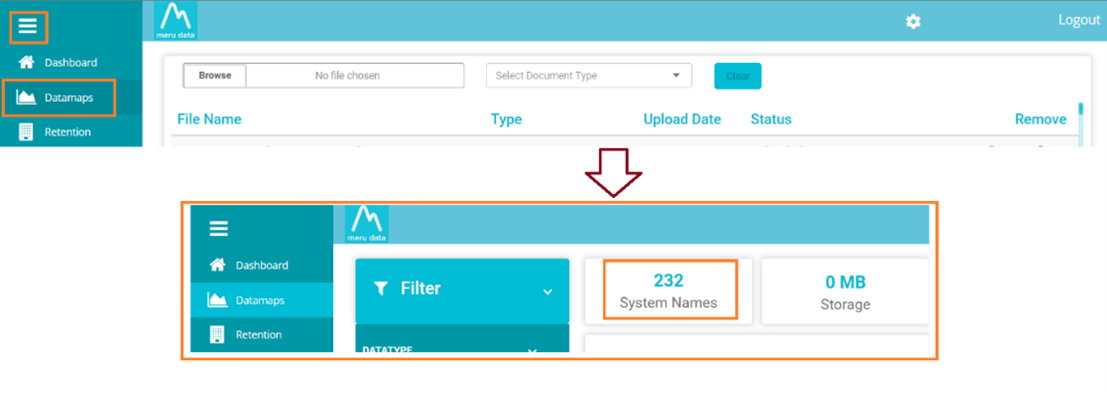
Task: Click the hamburger icon in the lower screenshot
Action: click(x=219, y=229)
